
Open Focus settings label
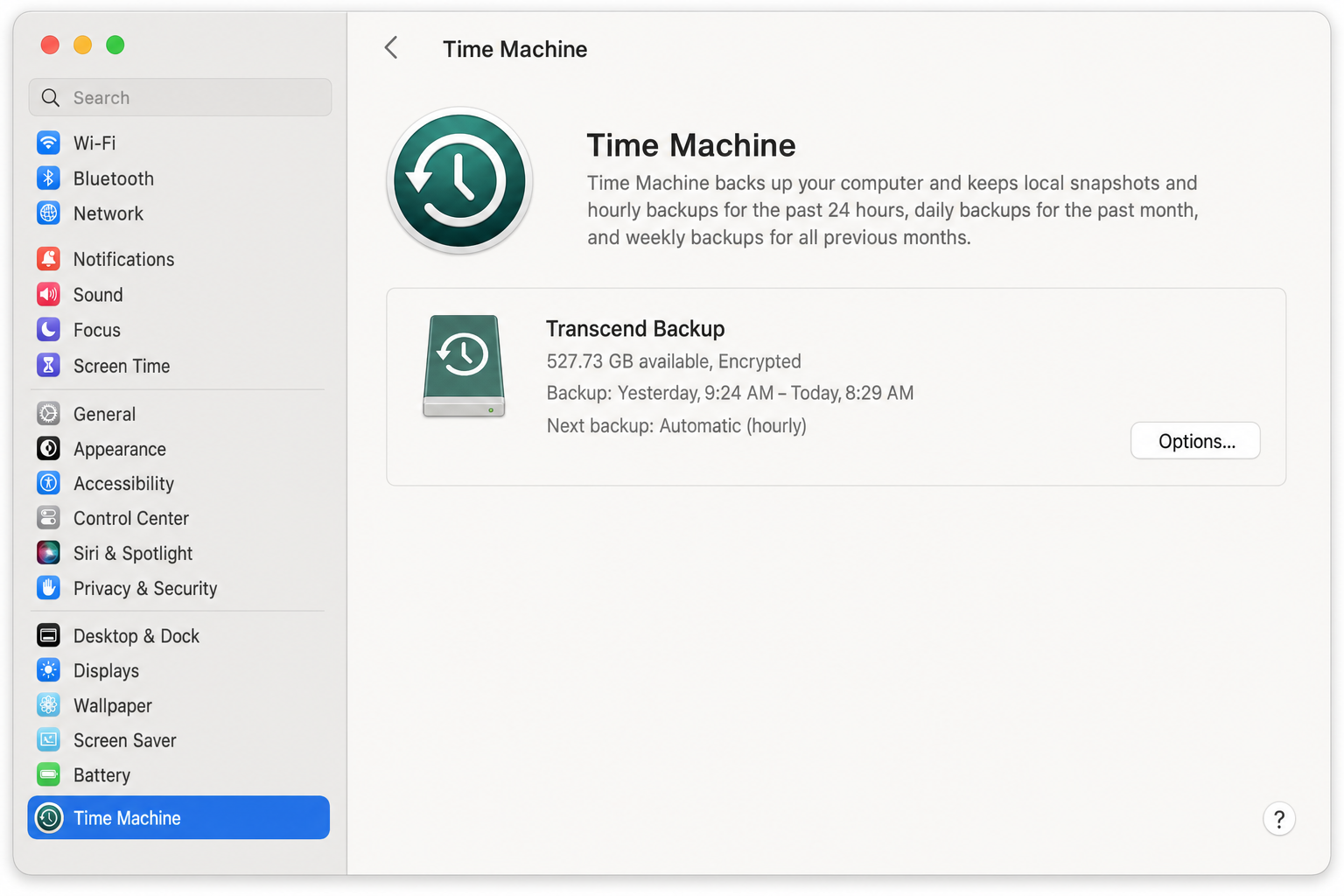tap(97, 330)
